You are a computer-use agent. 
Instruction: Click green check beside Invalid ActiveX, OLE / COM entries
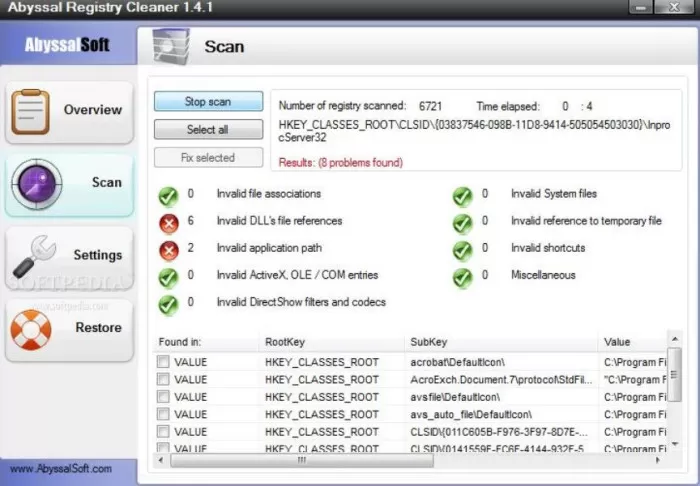pyautogui.click(x=168, y=278)
